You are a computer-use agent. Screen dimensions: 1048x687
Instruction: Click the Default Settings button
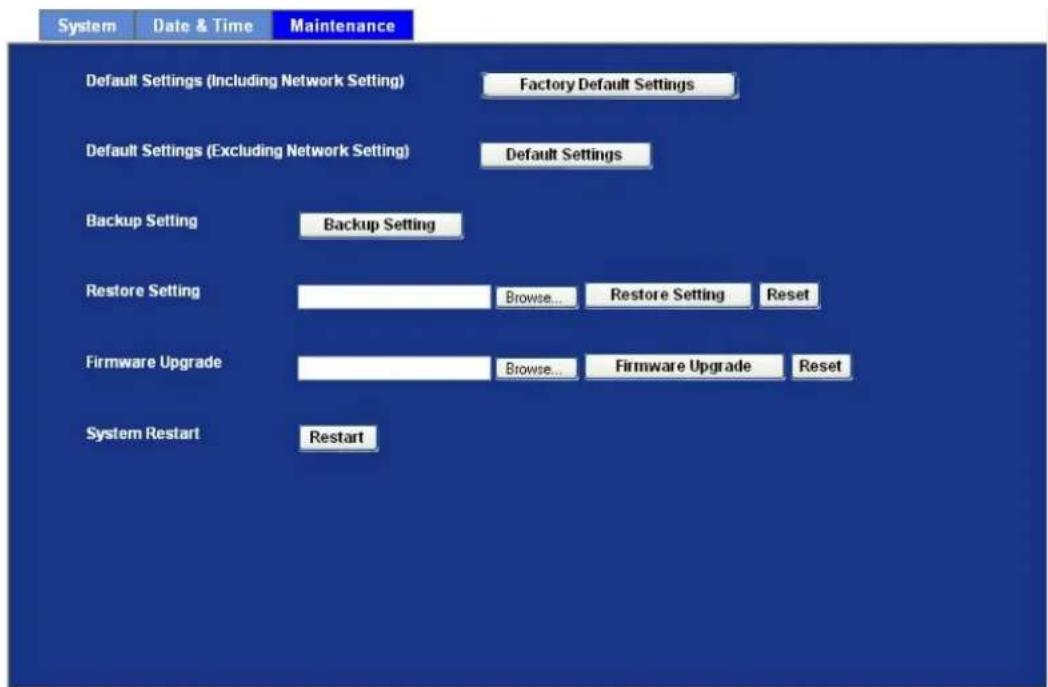coord(565,155)
